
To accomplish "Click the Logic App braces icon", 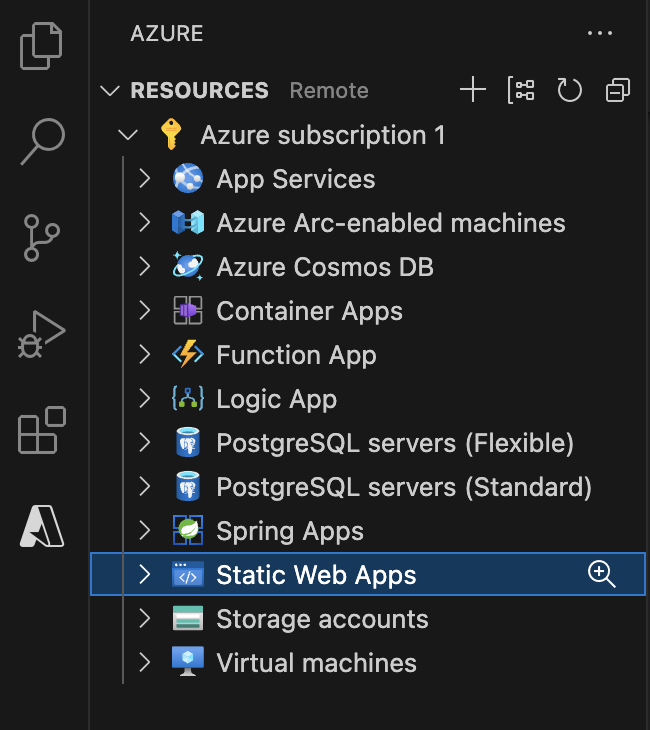I will 188,398.
